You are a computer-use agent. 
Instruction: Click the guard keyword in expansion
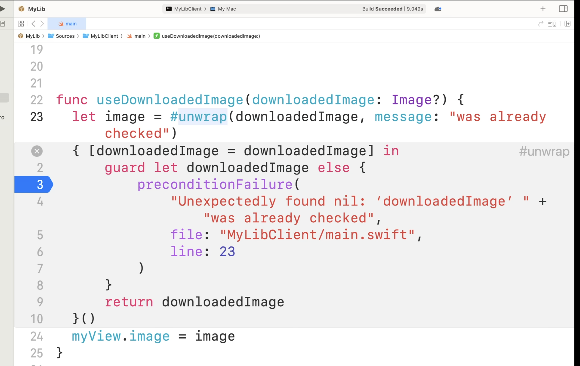[125, 168]
